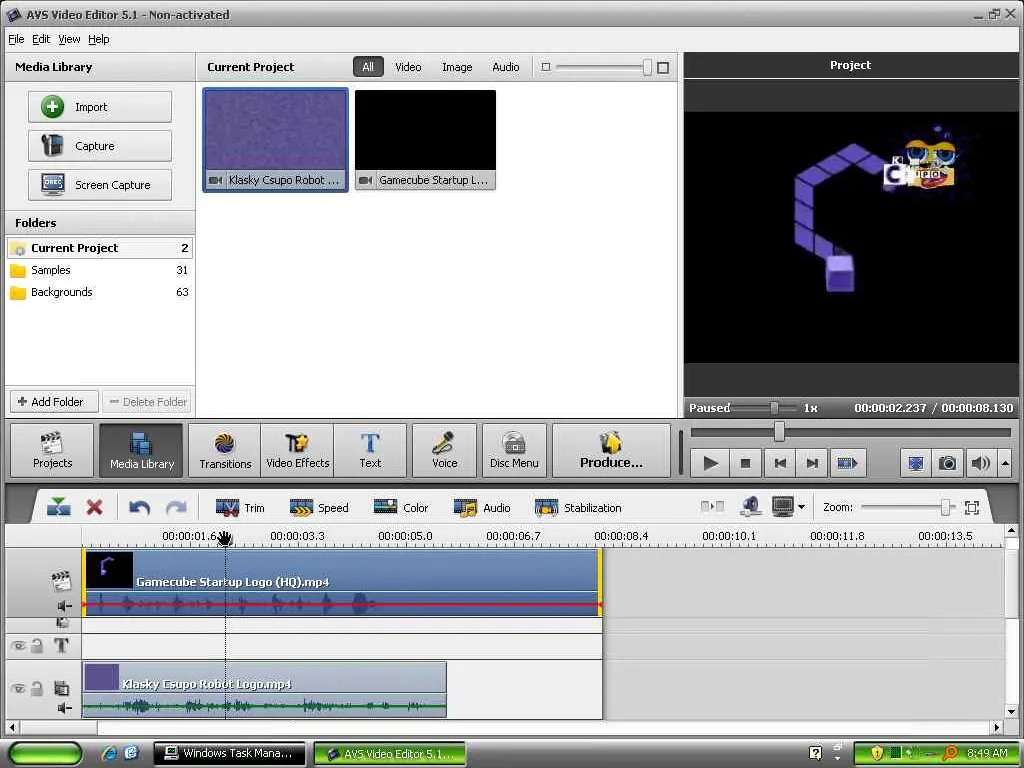Jump to the next scene
The width and height of the screenshot is (1024, 768).
pyautogui.click(x=847, y=463)
